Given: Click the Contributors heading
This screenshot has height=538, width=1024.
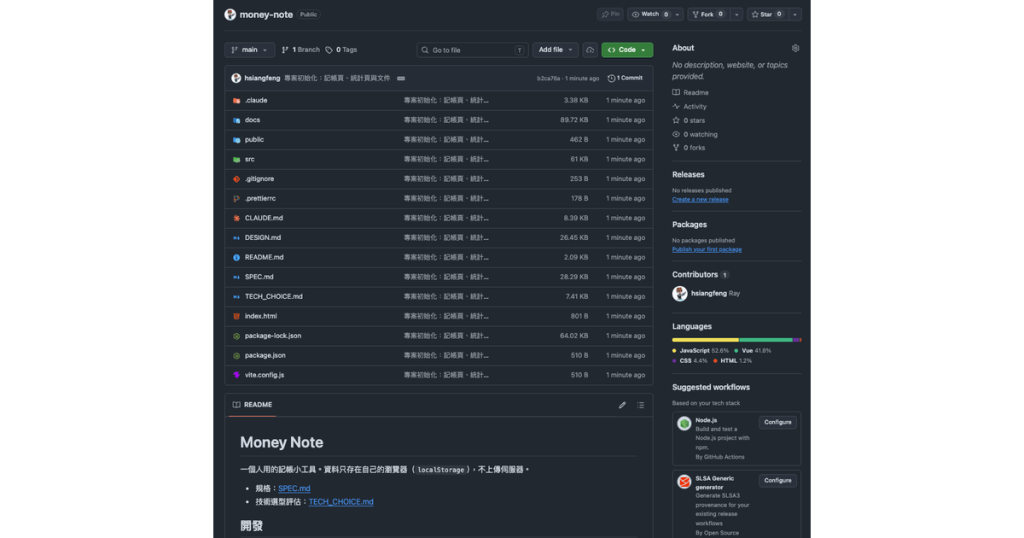Looking at the screenshot, I should coord(695,275).
